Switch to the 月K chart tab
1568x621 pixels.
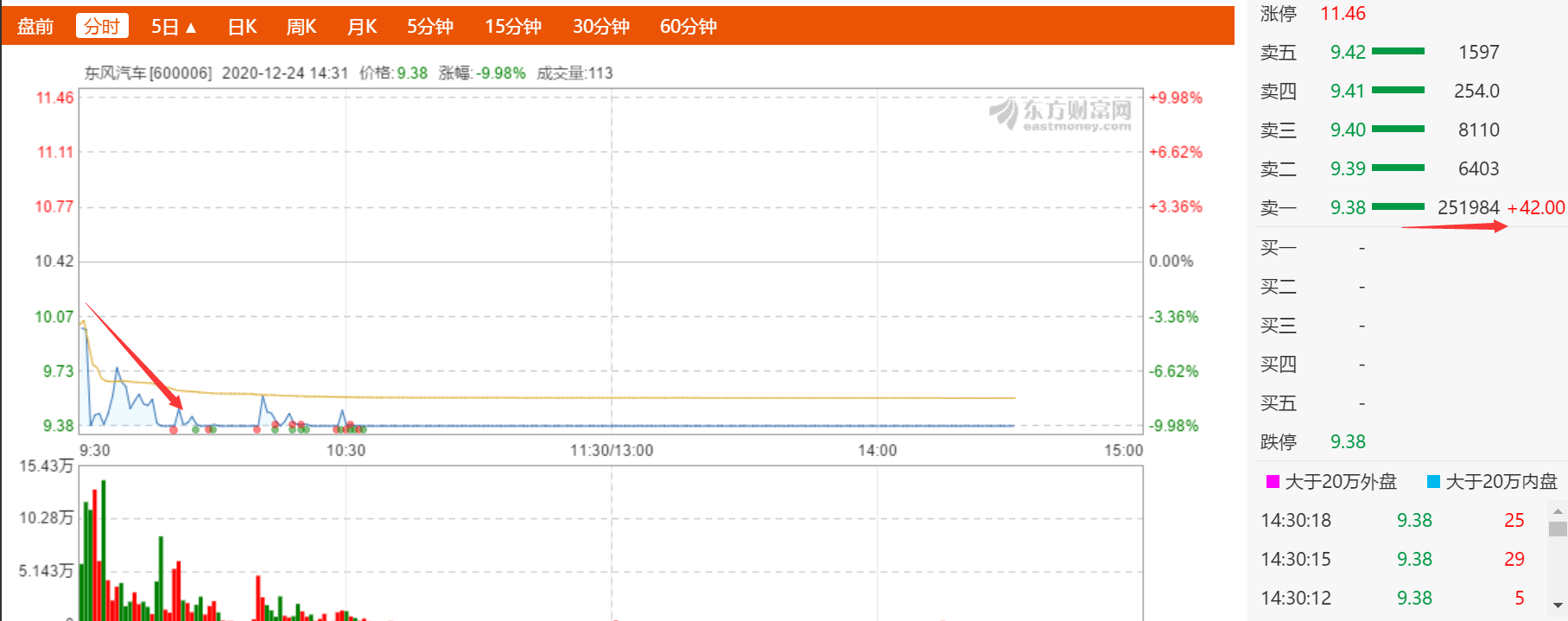(362, 27)
